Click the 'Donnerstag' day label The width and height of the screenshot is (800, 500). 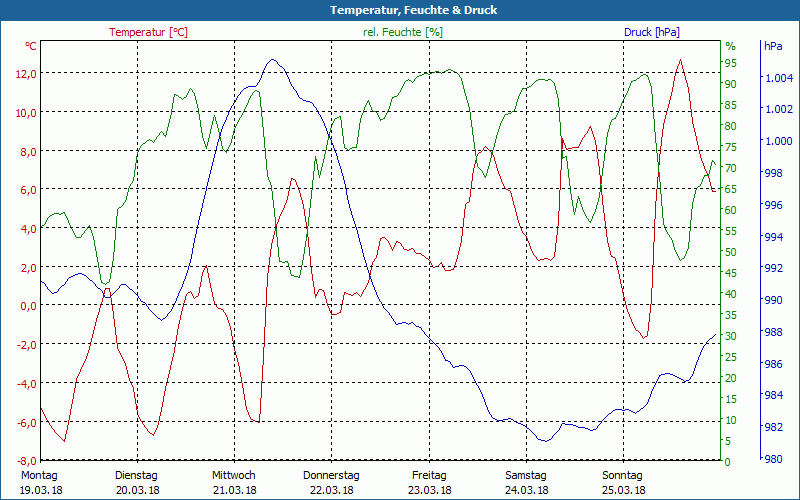[331, 476]
